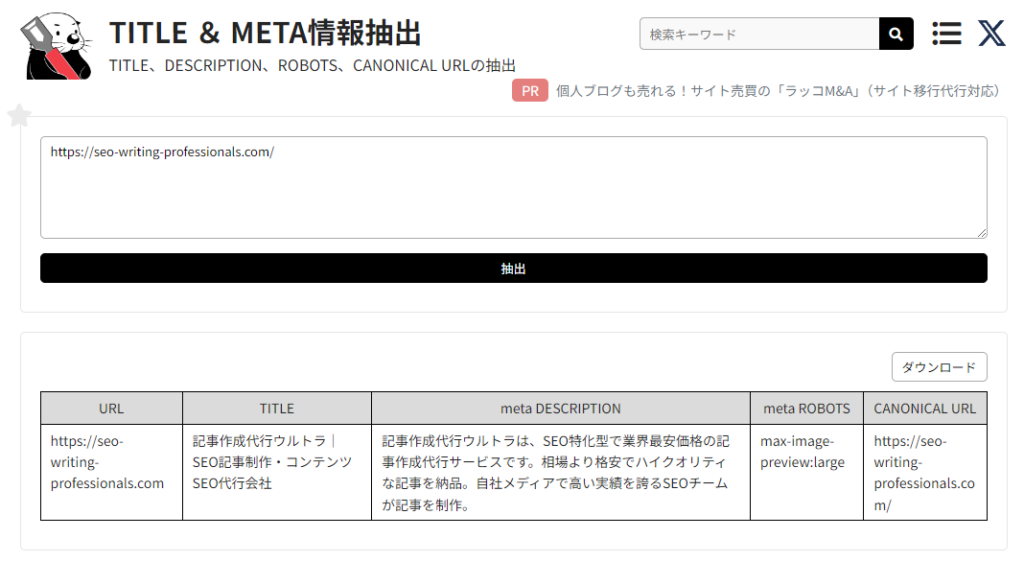Image resolution: width=1024 pixels, height=561 pixels.
Task: Select the seo-writing-professionals.com URL cell
Action: pyautogui.click(x=111, y=472)
